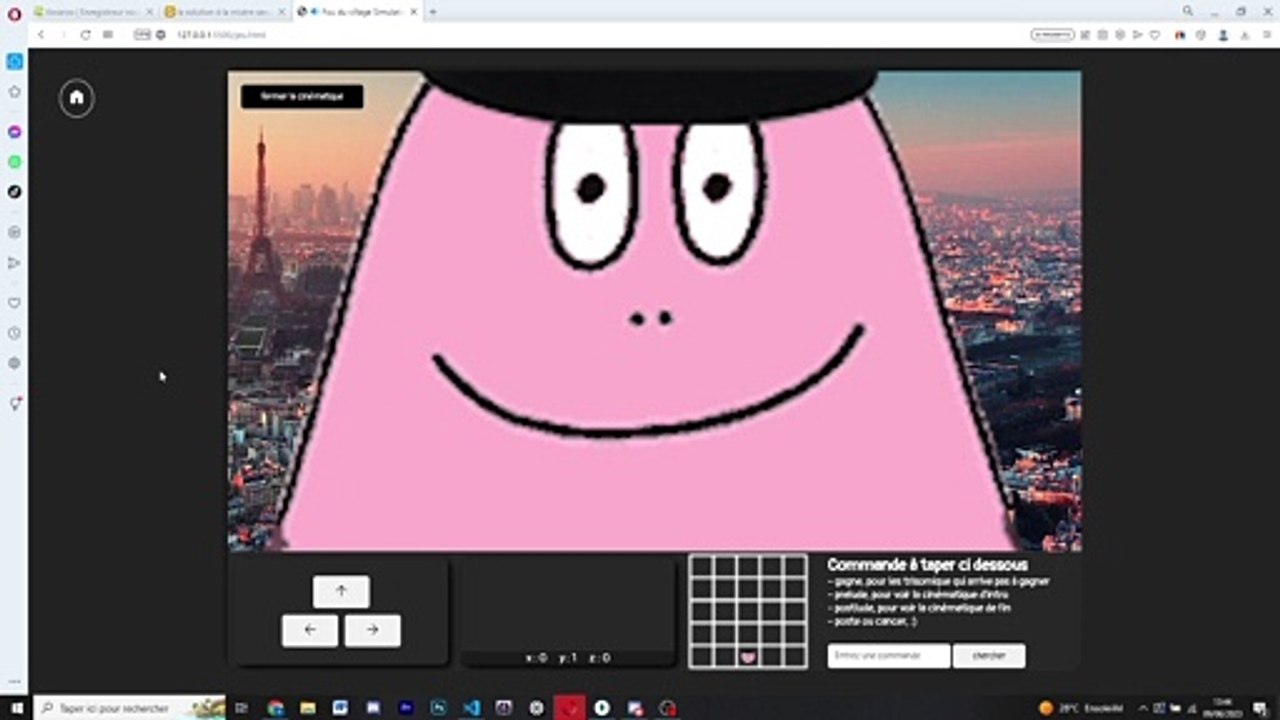Open the taskbar weather widget showing 28°C

click(1080, 708)
